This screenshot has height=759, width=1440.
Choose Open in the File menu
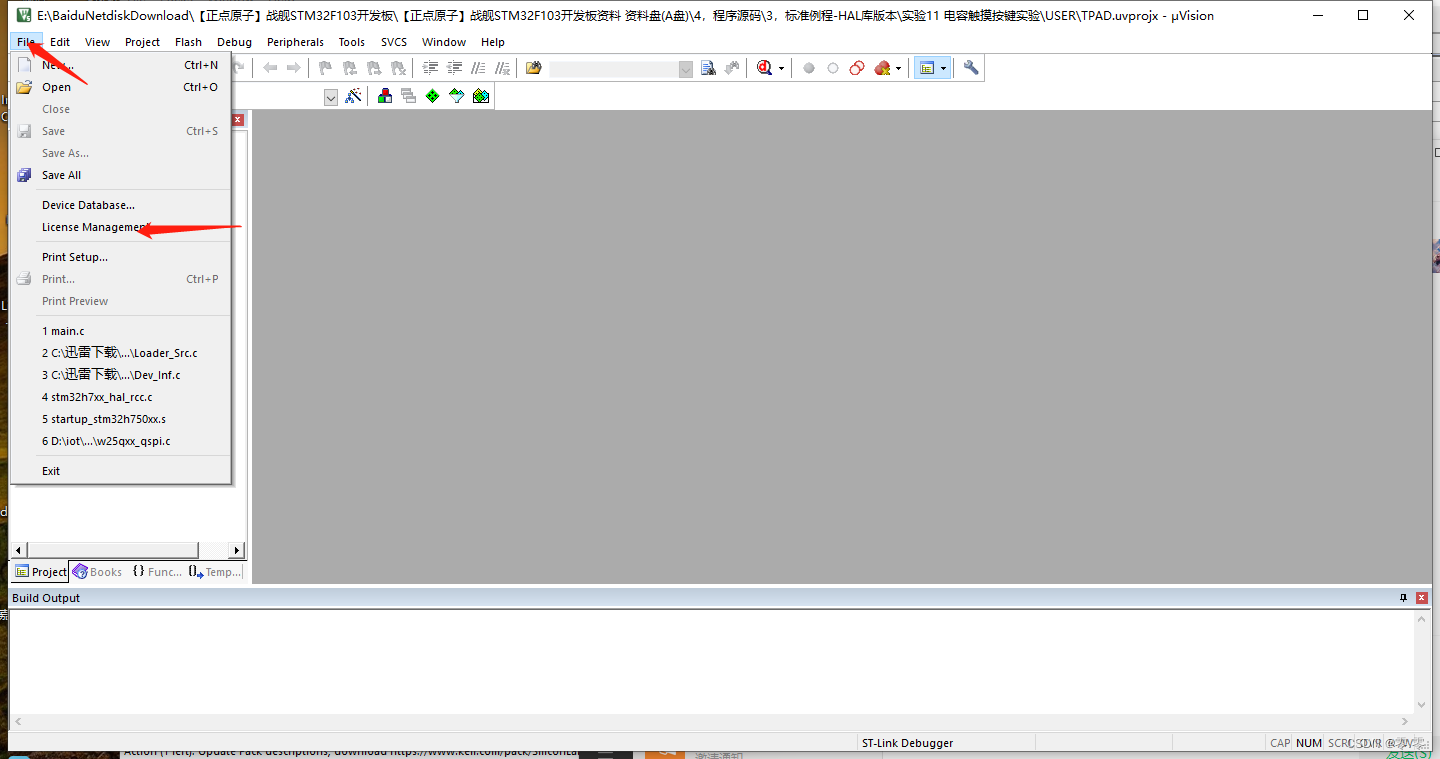coord(121,87)
